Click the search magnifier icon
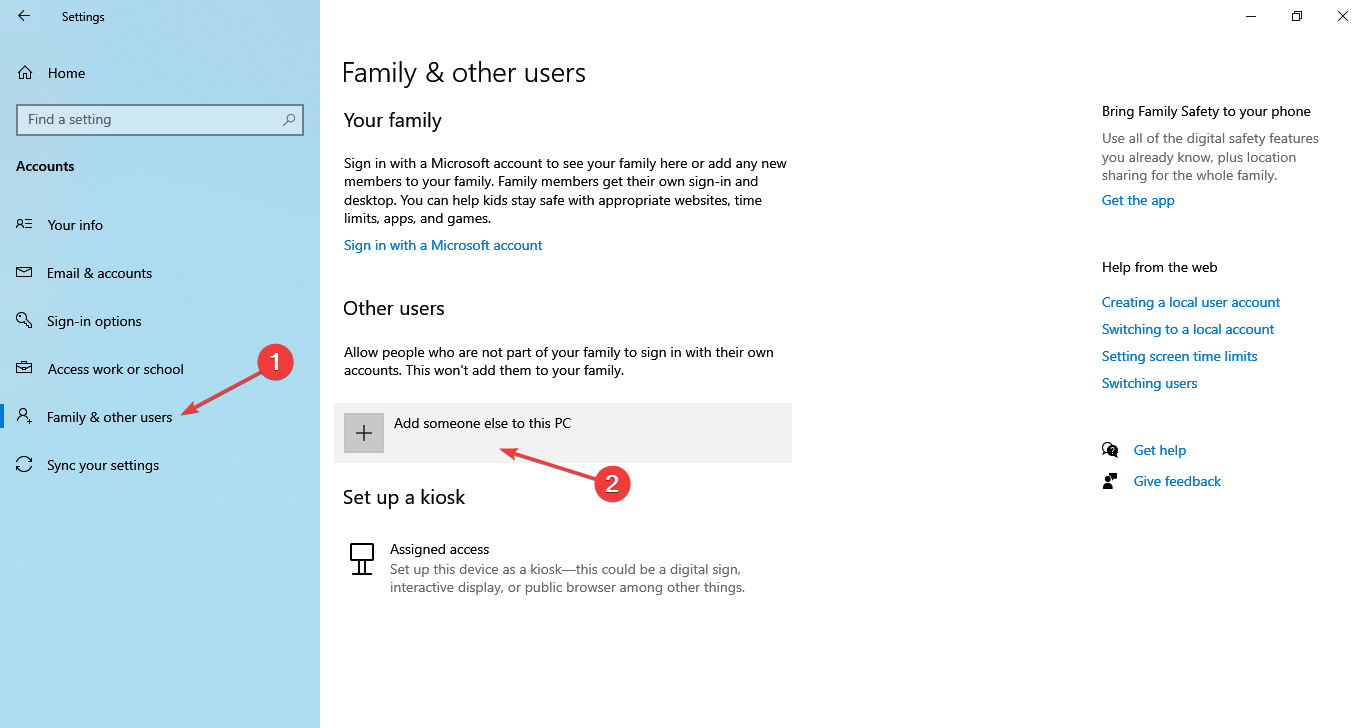Viewport: 1366px width, 728px height. 289,120
